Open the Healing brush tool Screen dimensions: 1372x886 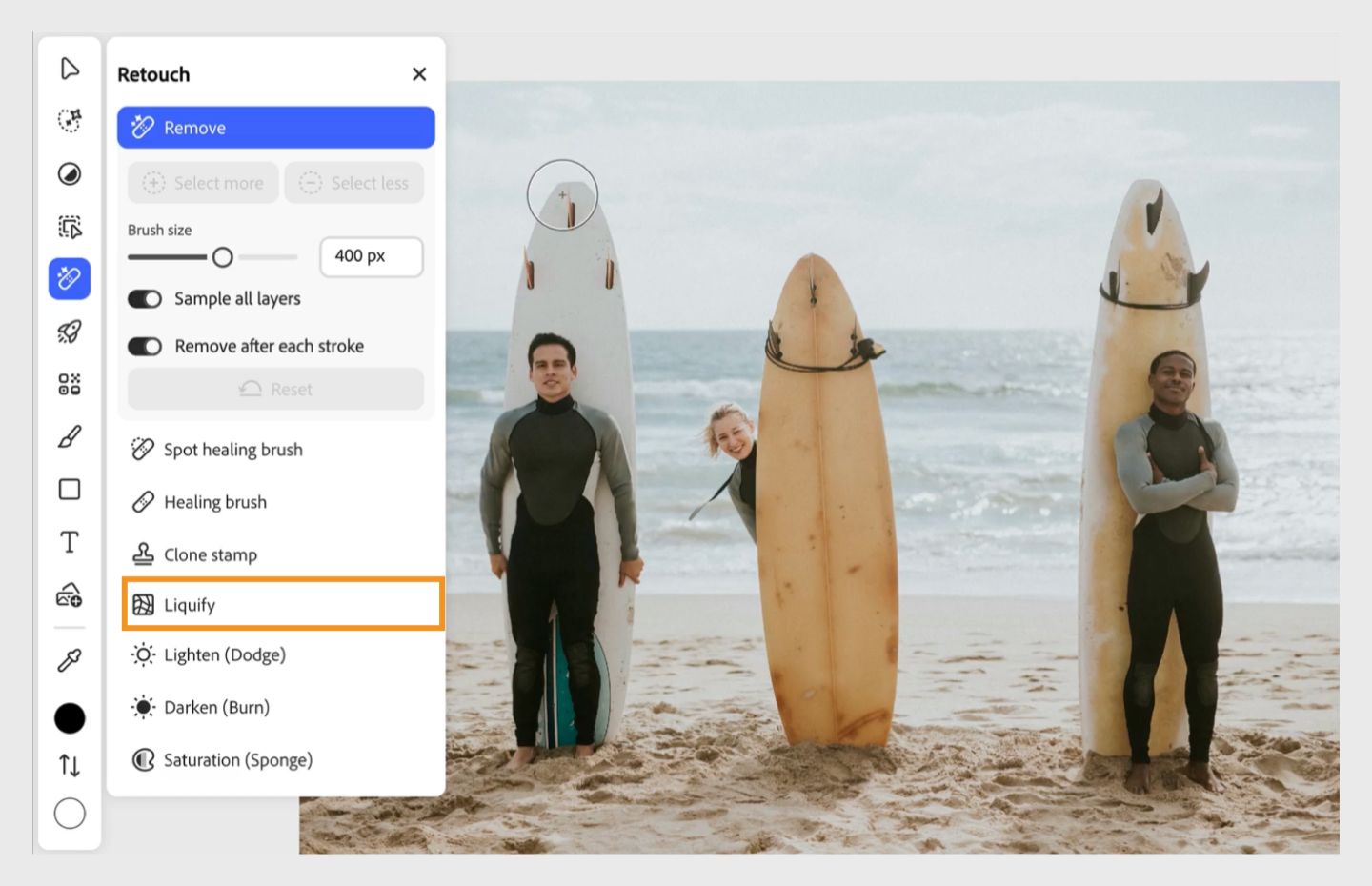coord(215,501)
